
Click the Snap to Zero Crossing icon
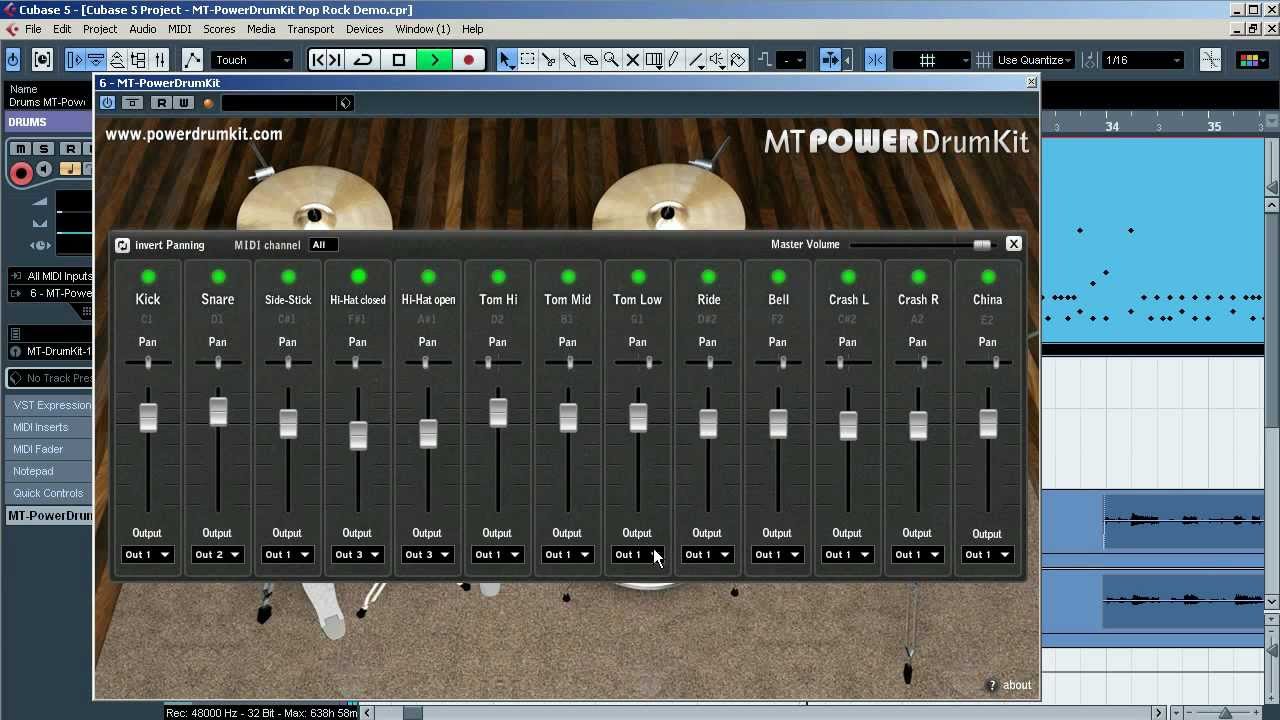tap(1210, 60)
